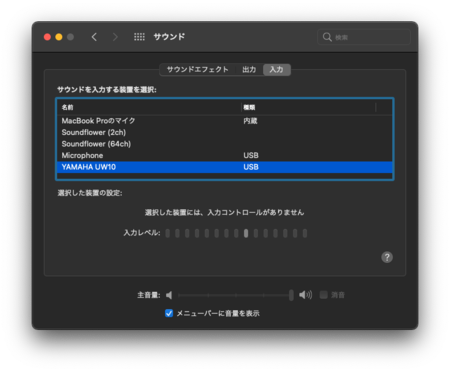The height and width of the screenshot is (372, 450).
Task: Show all preferences grid icon
Action: click(139, 37)
